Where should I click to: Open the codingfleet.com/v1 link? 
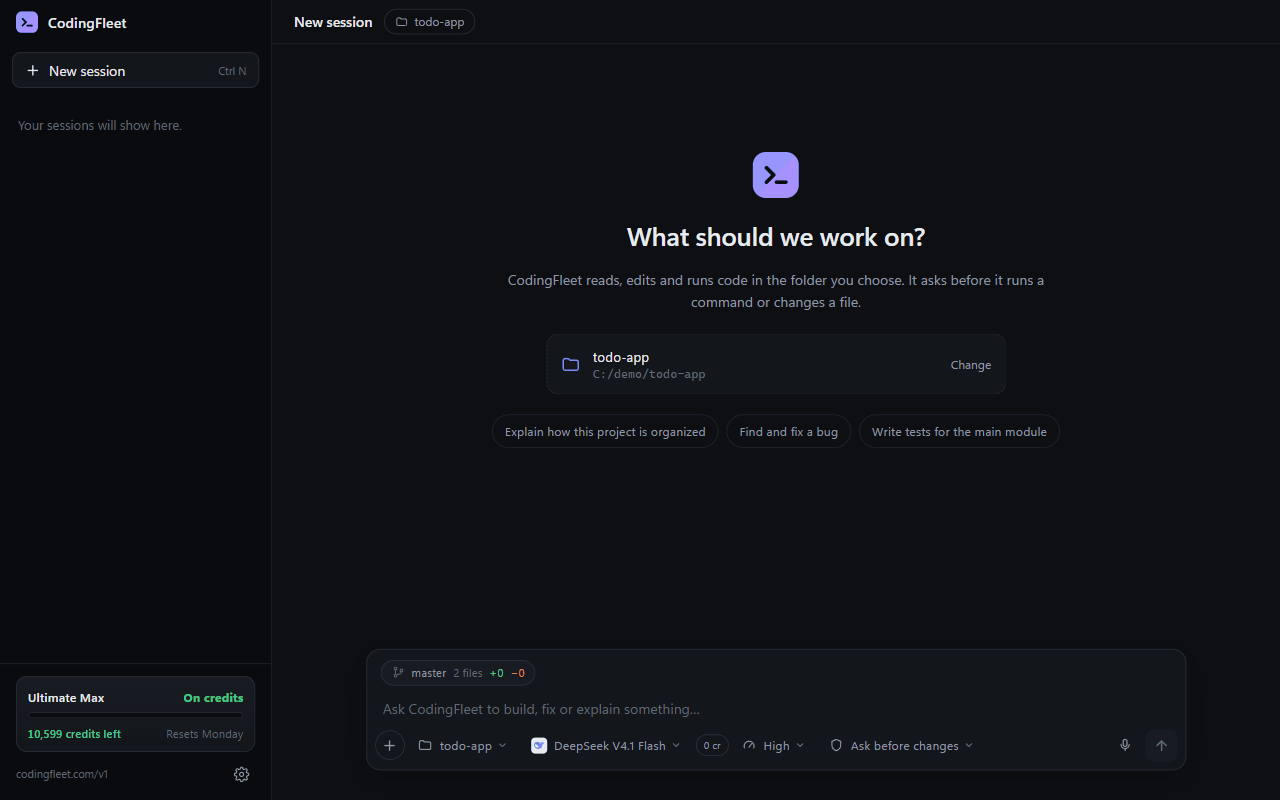point(62,774)
